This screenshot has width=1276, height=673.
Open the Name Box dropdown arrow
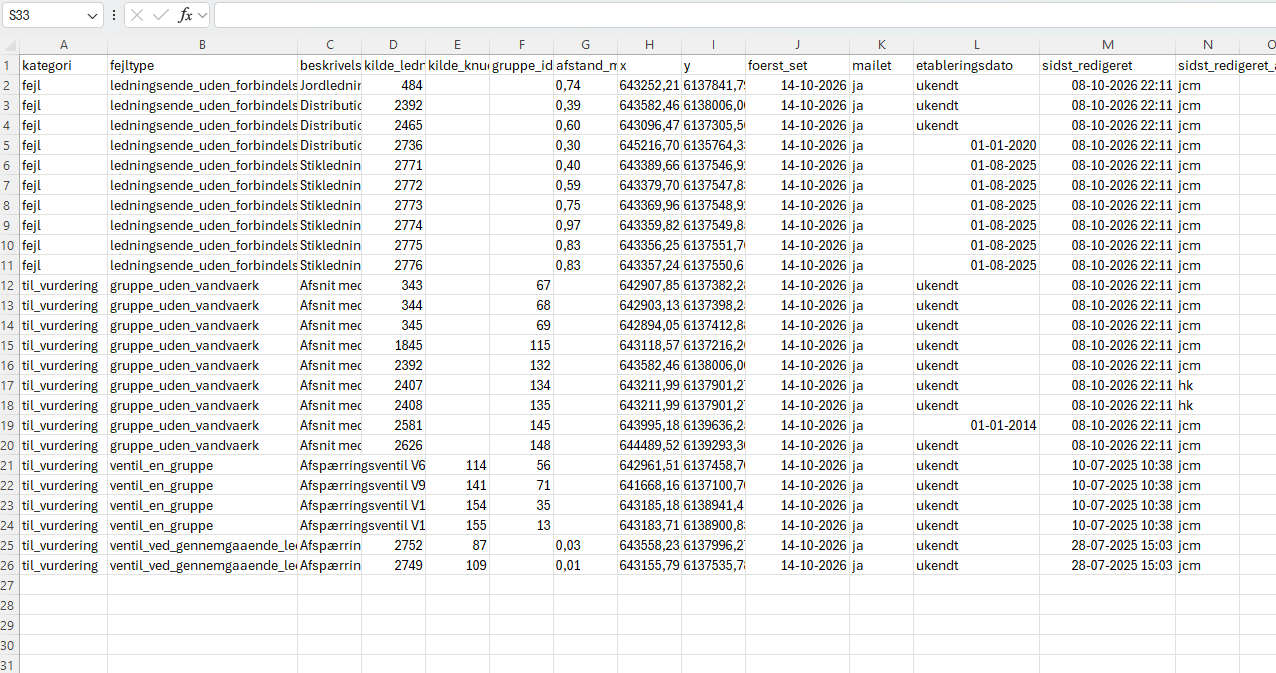(93, 16)
